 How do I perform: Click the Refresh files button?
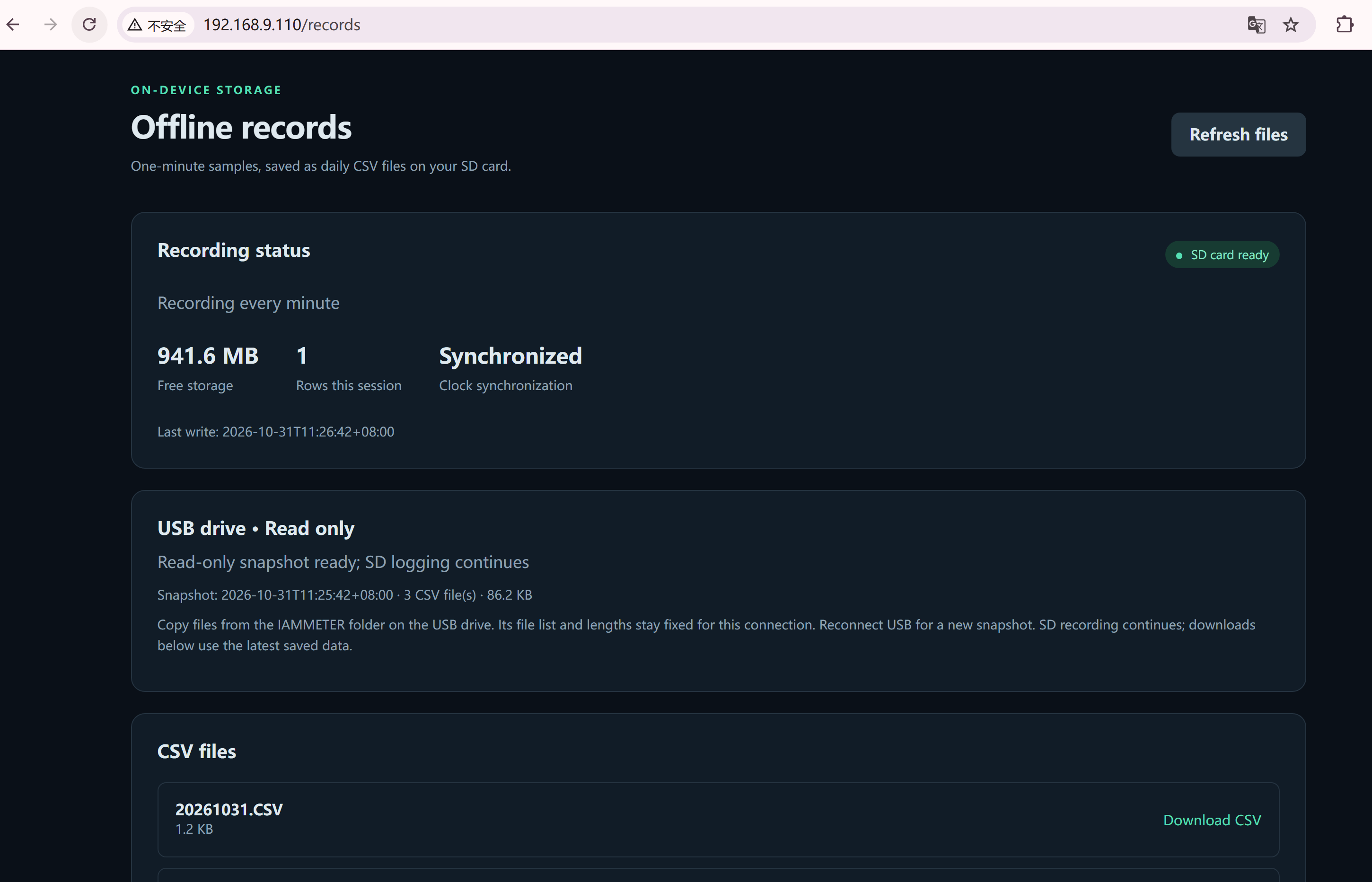pyautogui.click(x=1238, y=135)
